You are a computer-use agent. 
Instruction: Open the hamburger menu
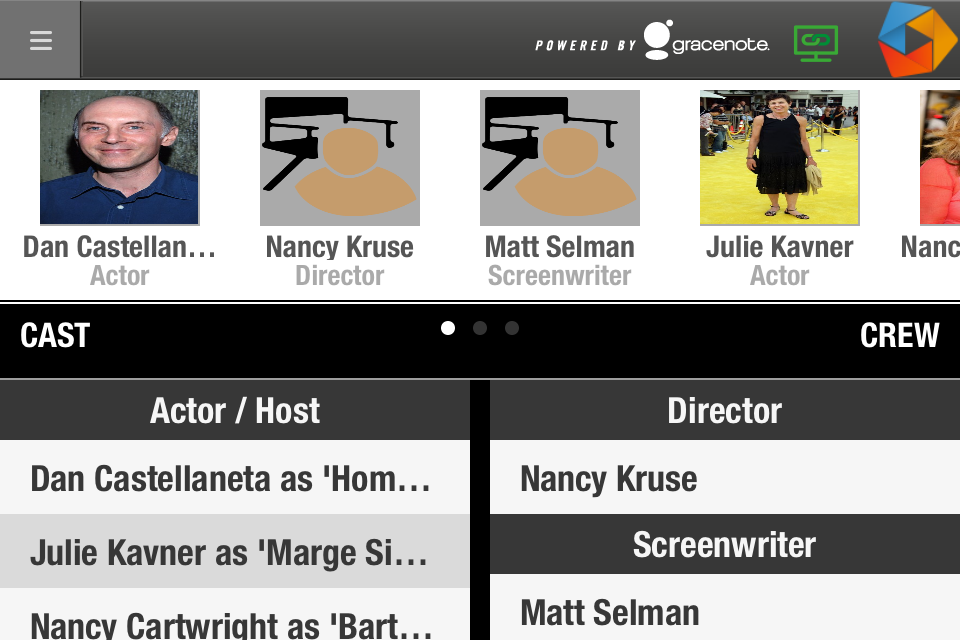40,40
